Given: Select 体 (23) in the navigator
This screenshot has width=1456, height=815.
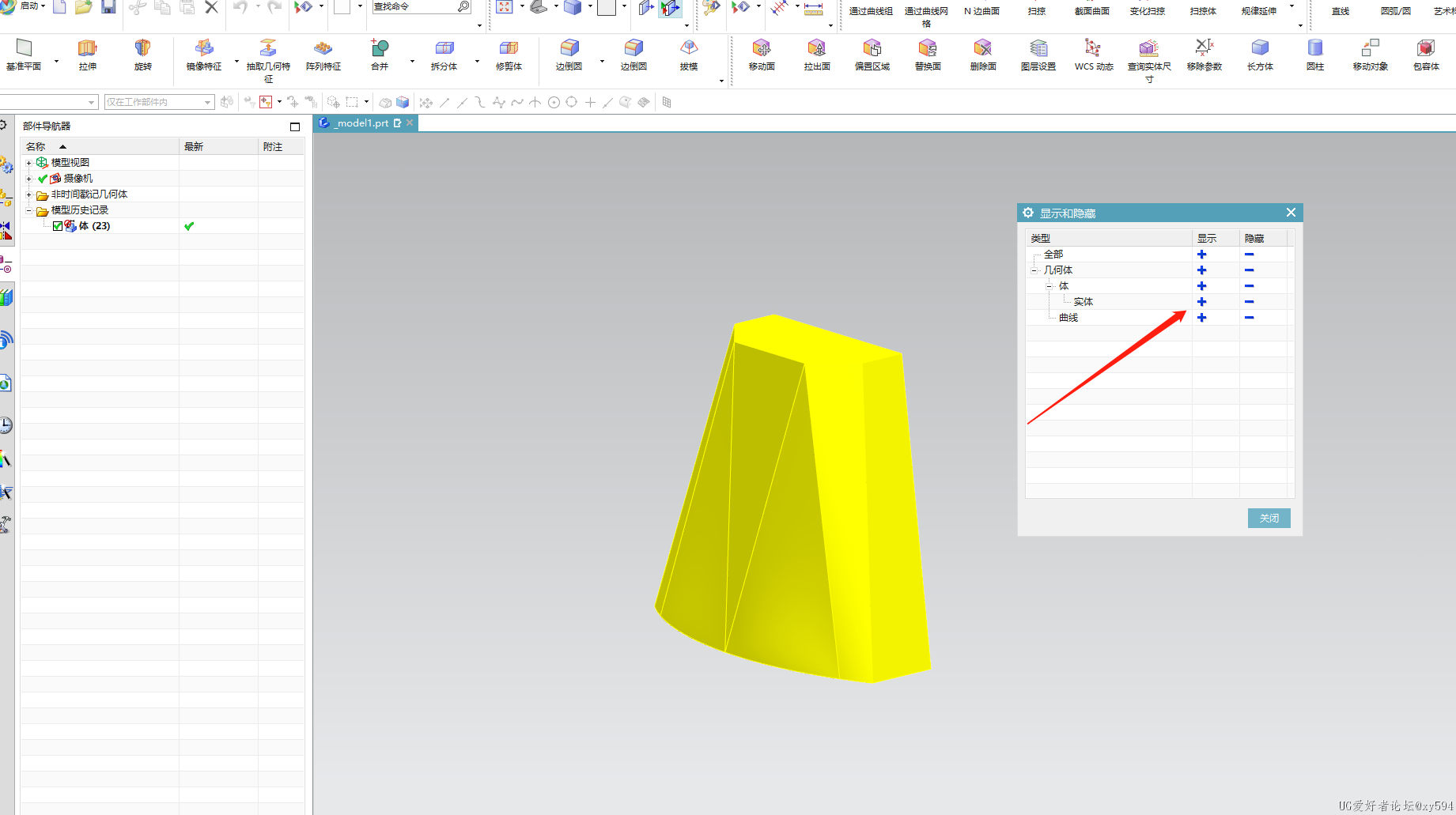Looking at the screenshot, I should [94, 226].
